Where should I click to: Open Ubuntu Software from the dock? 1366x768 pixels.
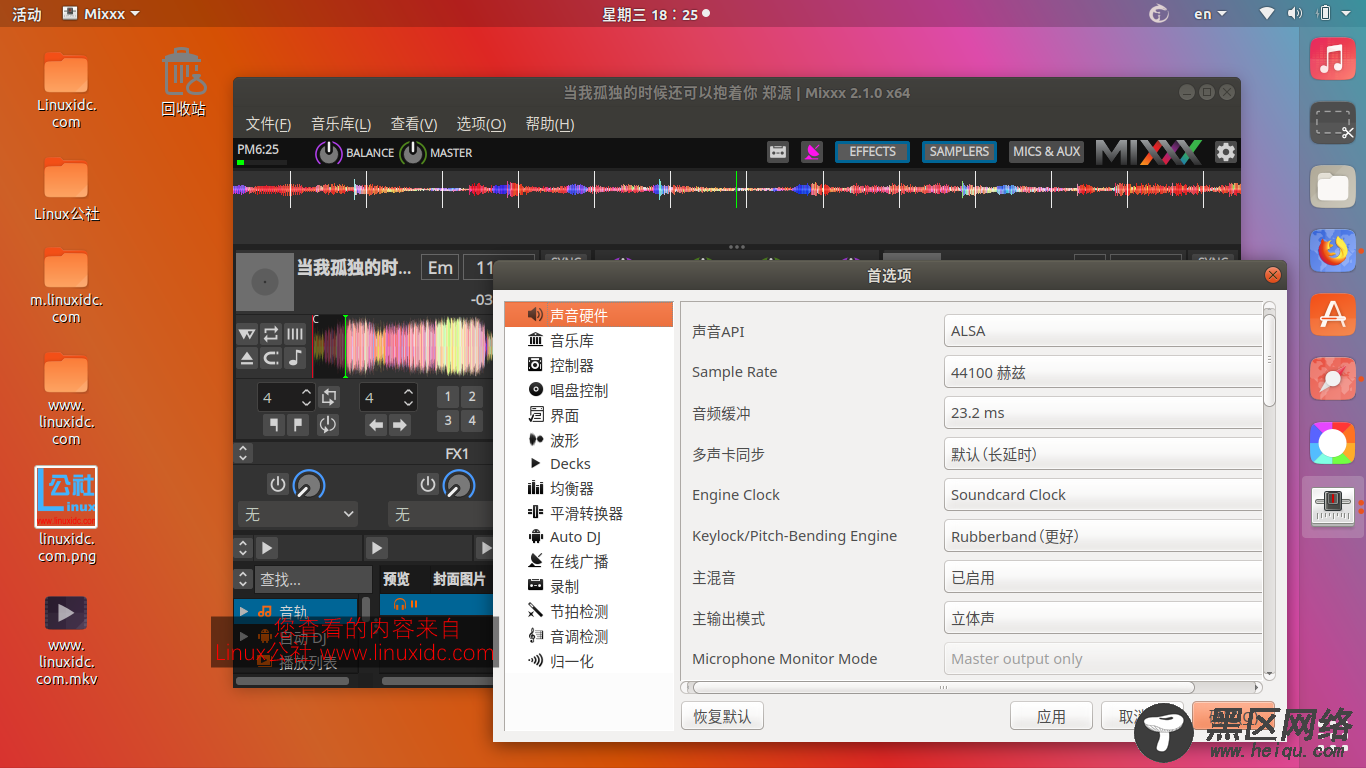click(x=1332, y=315)
